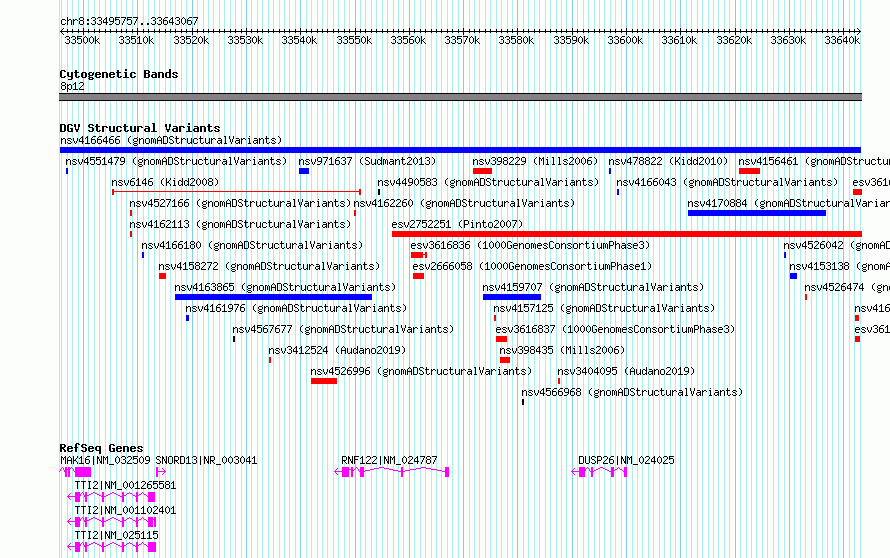Image resolution: width=890 pixels, height=558 pixels.
Task: Select blue bar under nsv4170884
Action: pos(757,213)
